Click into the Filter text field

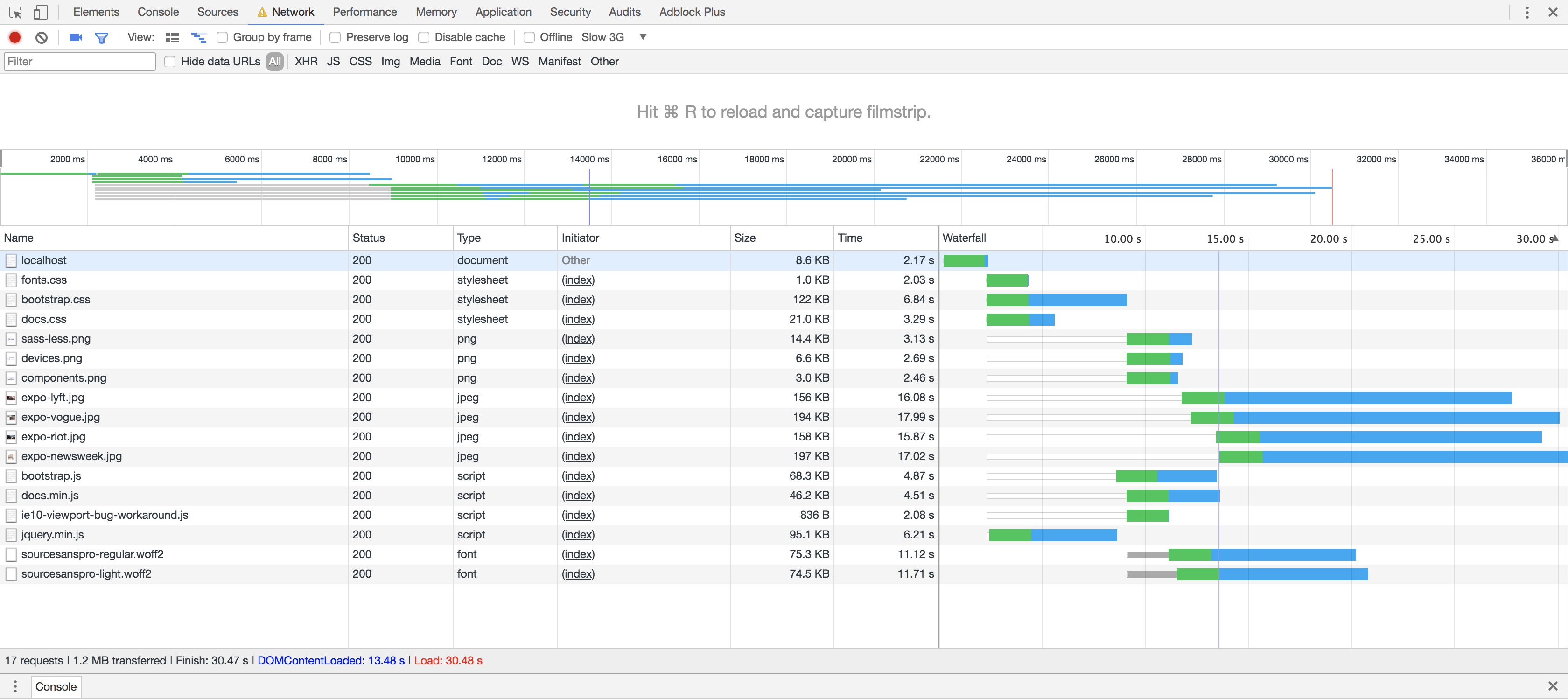79,62
